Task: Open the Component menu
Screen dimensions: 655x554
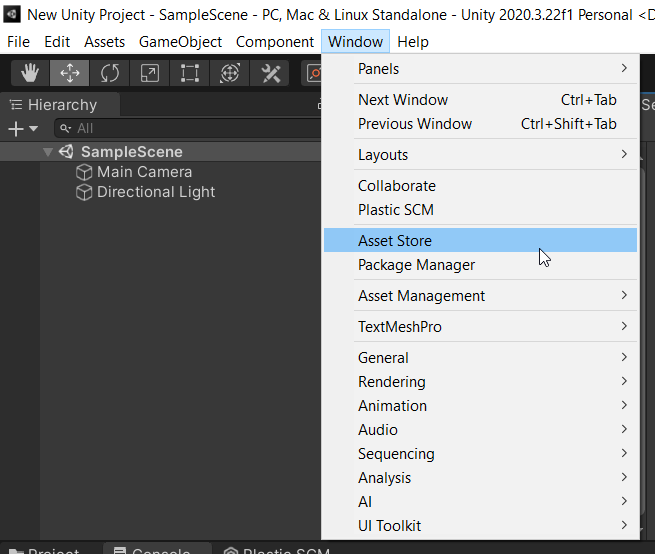Action: tap(275, 42)
